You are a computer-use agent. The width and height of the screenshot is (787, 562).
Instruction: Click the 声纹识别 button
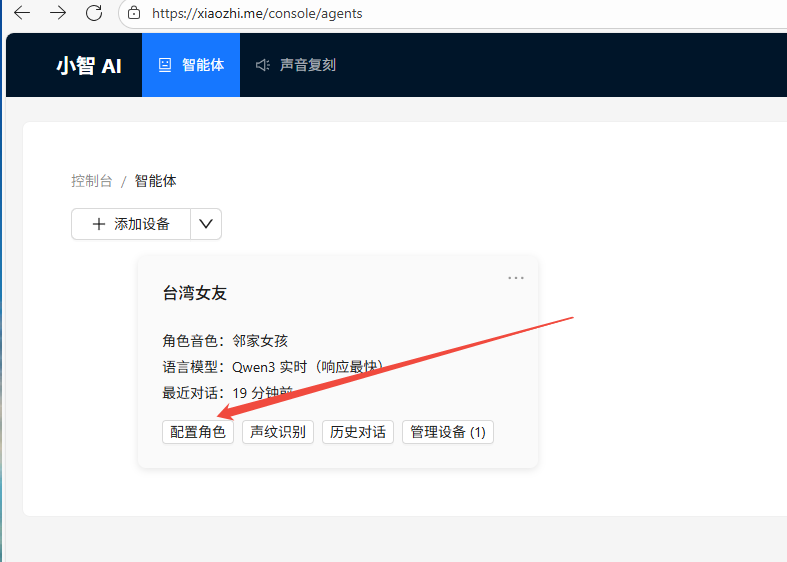click(278, 432)
